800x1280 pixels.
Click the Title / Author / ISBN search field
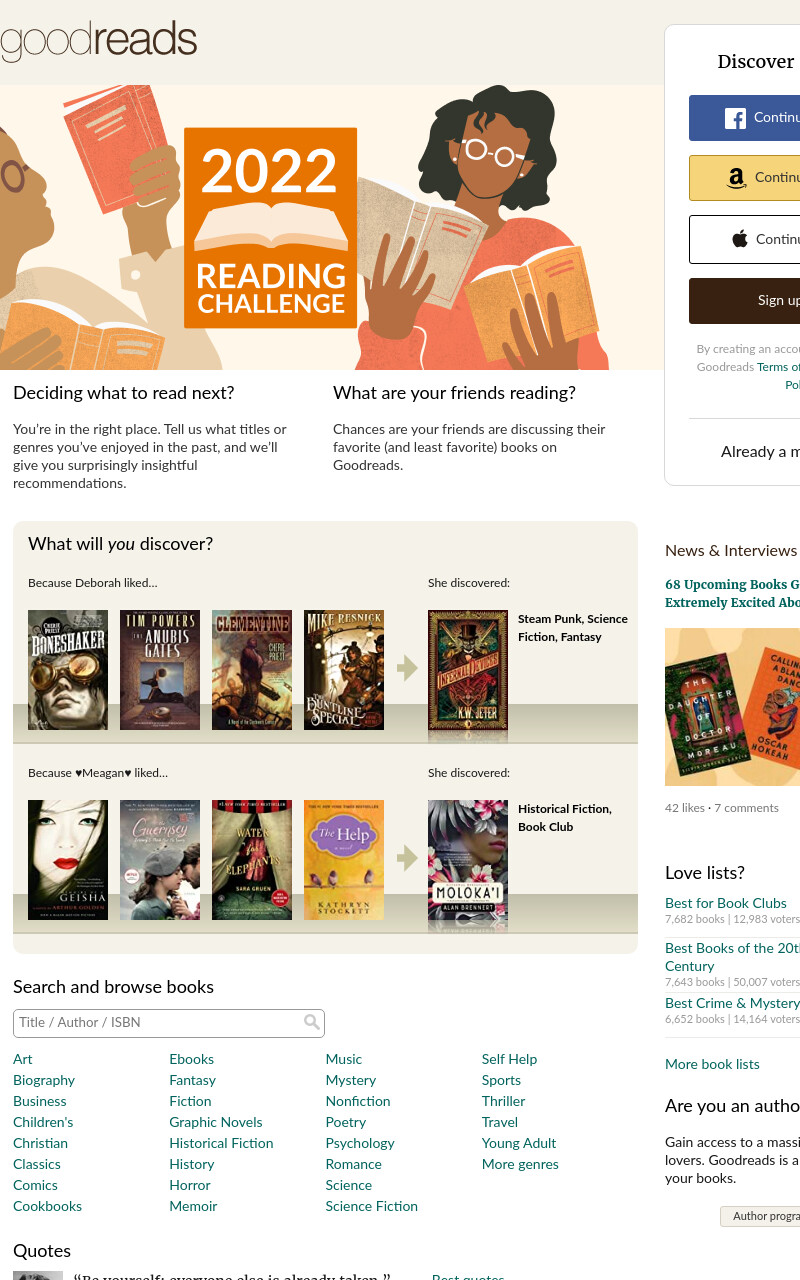click(169, 1023)
